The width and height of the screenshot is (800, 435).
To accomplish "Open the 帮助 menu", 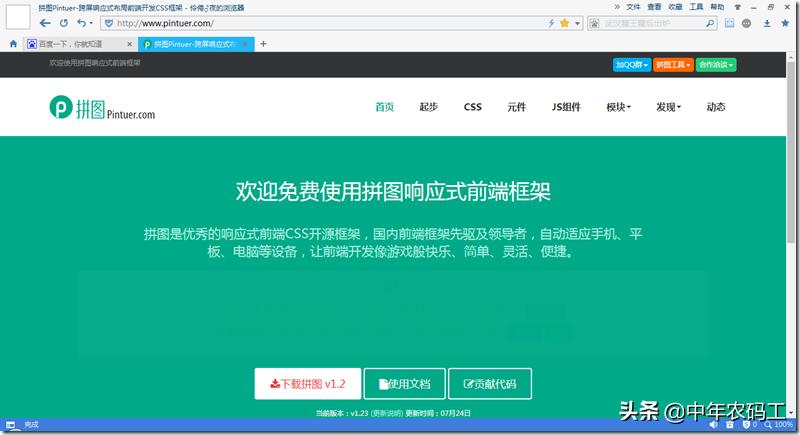I will (717, 7).
